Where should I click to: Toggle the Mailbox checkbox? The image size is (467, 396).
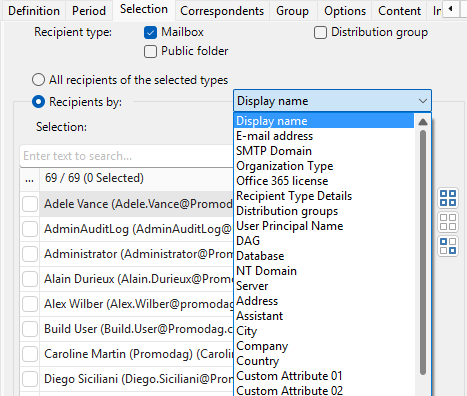150,33
